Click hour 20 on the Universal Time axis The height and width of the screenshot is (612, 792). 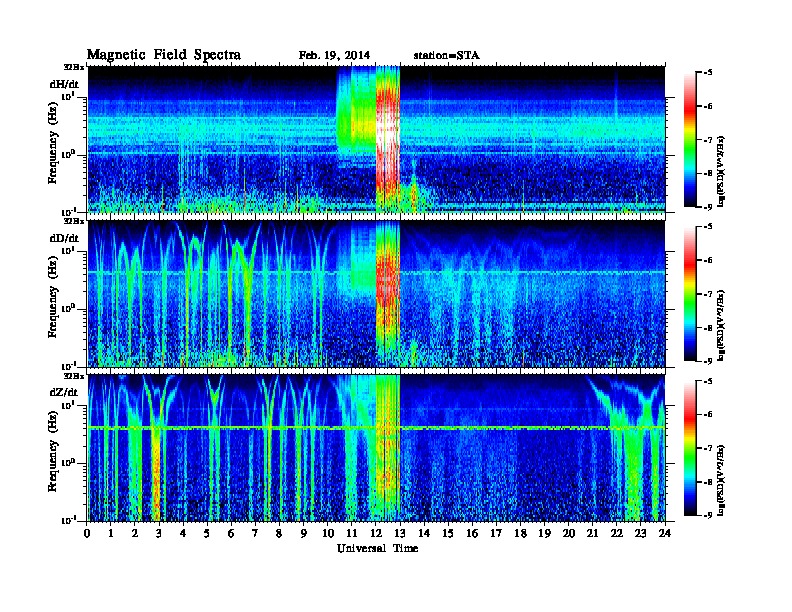pyautogui.click(x=569, y=534)
